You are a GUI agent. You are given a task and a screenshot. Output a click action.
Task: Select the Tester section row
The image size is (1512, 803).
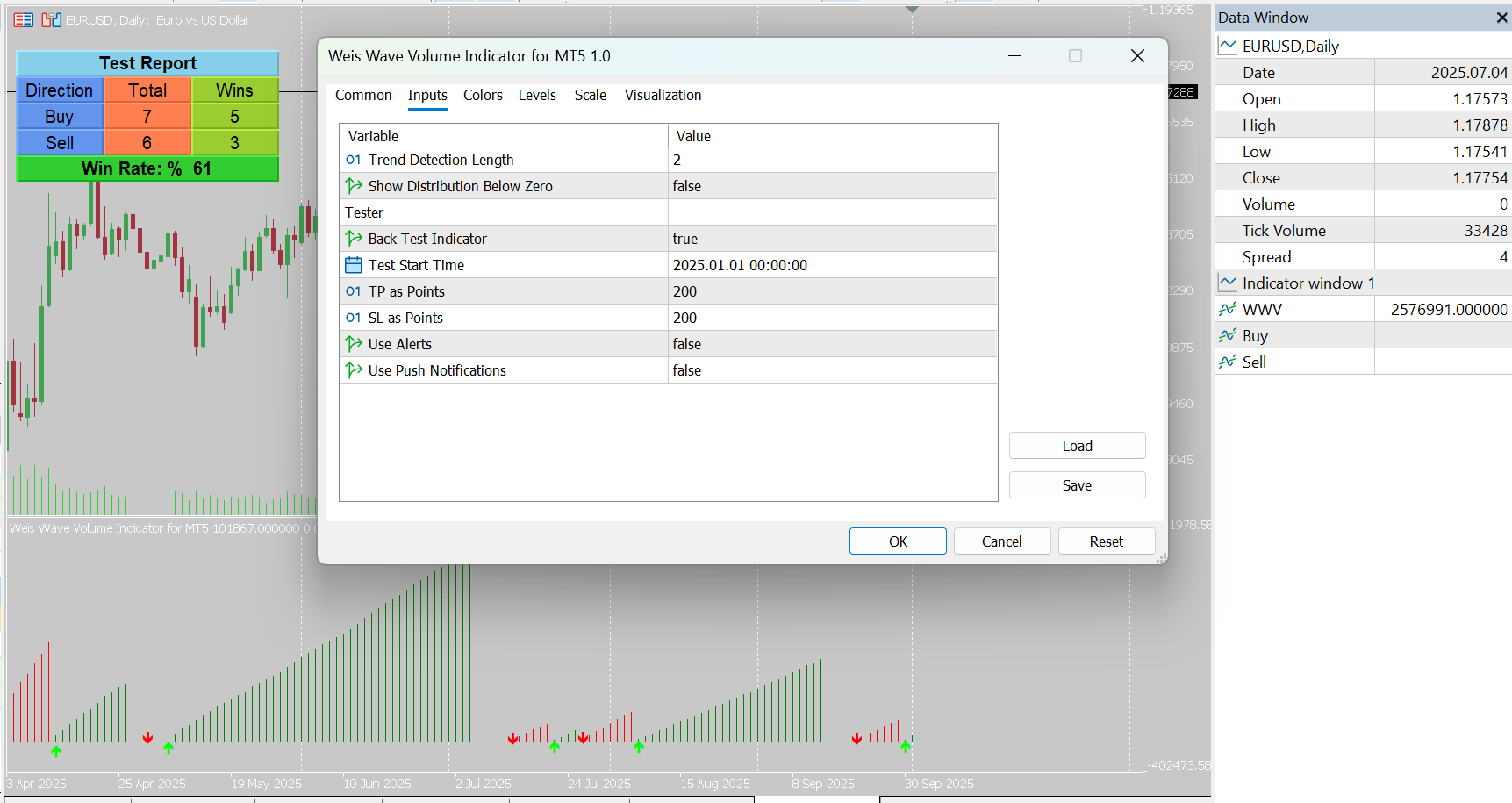(669, 212)
